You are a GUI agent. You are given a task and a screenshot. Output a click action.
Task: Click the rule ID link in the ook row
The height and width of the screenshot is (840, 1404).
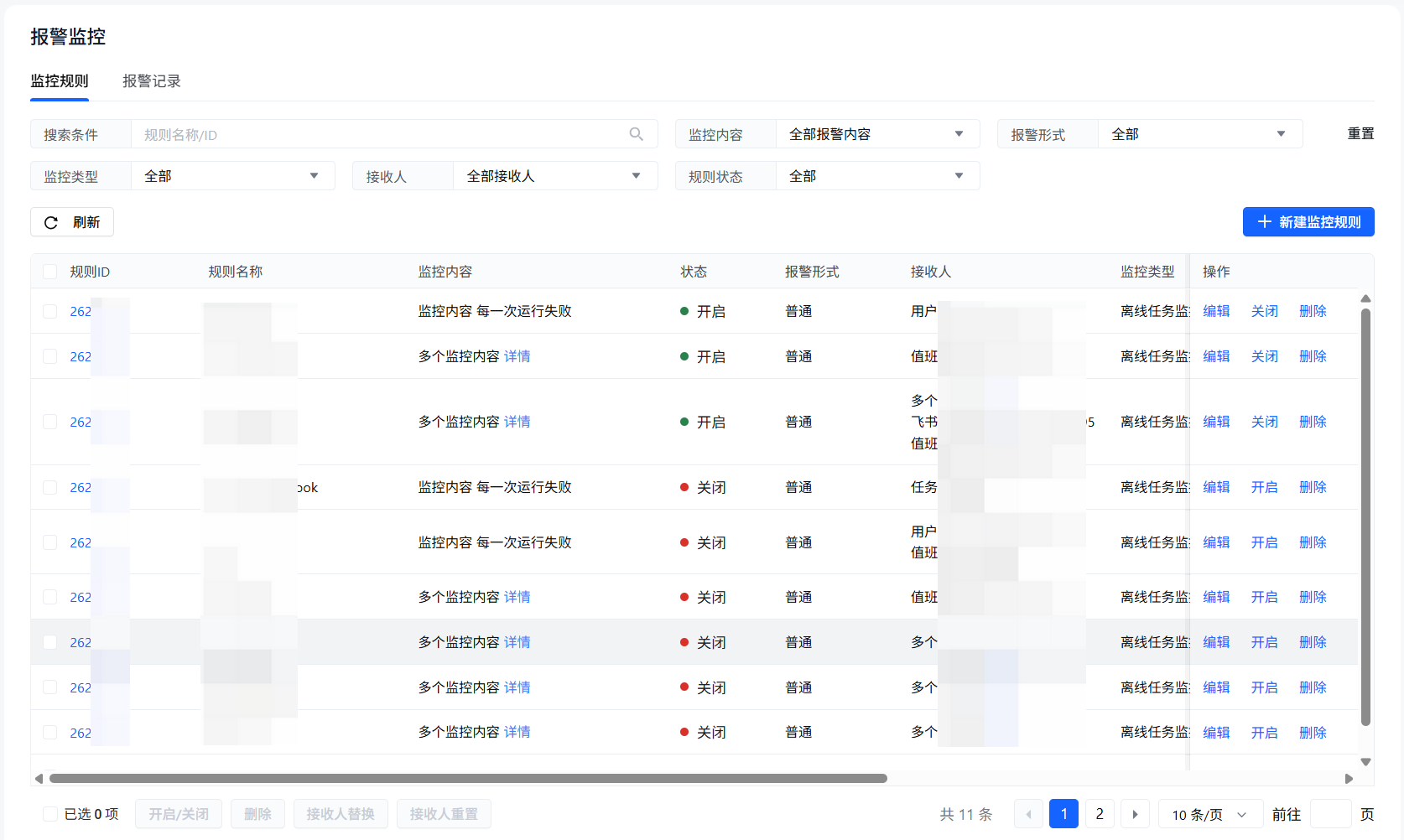click(81, 487)
